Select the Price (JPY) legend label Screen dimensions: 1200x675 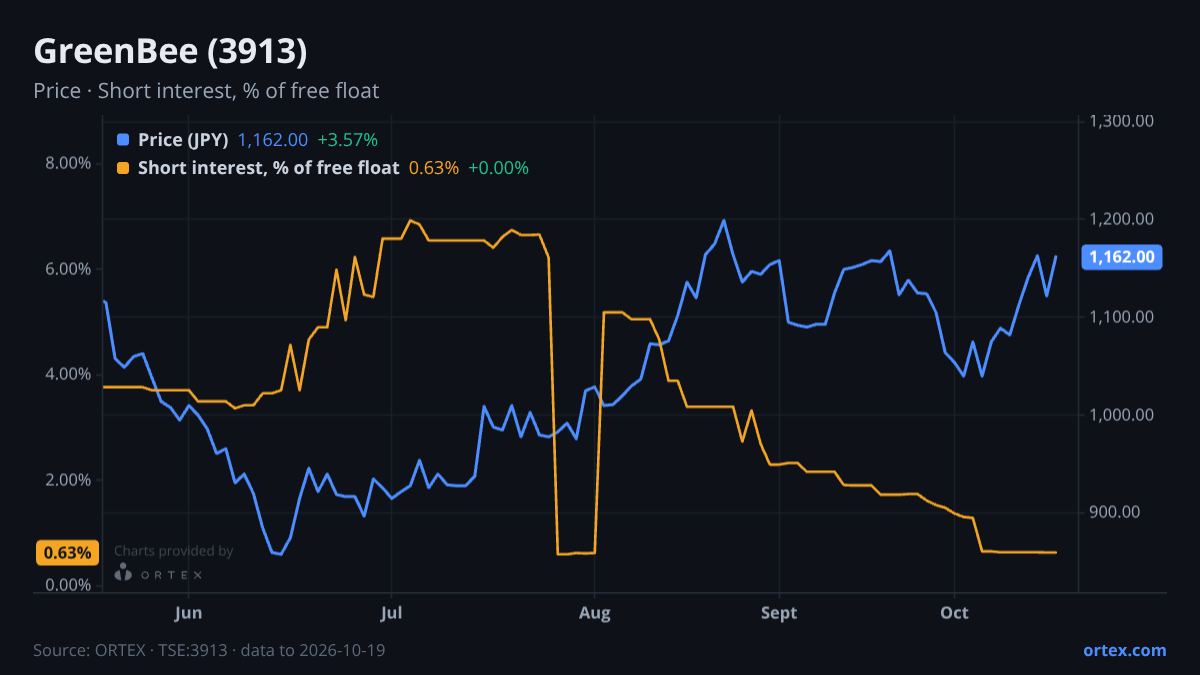(x=184, y=140)
